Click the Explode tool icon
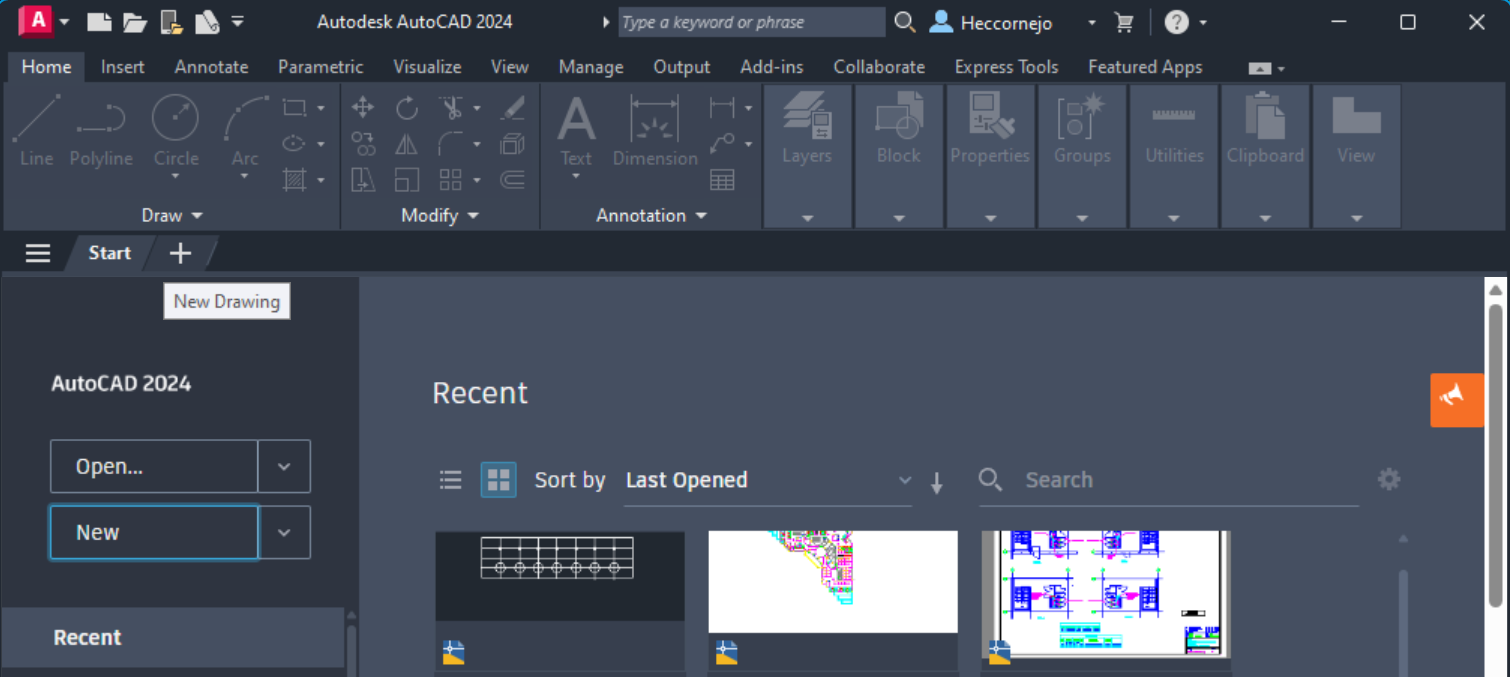The height and width of the screenshot is (677, 1510). pyautogui.click(x=512, y=144)
